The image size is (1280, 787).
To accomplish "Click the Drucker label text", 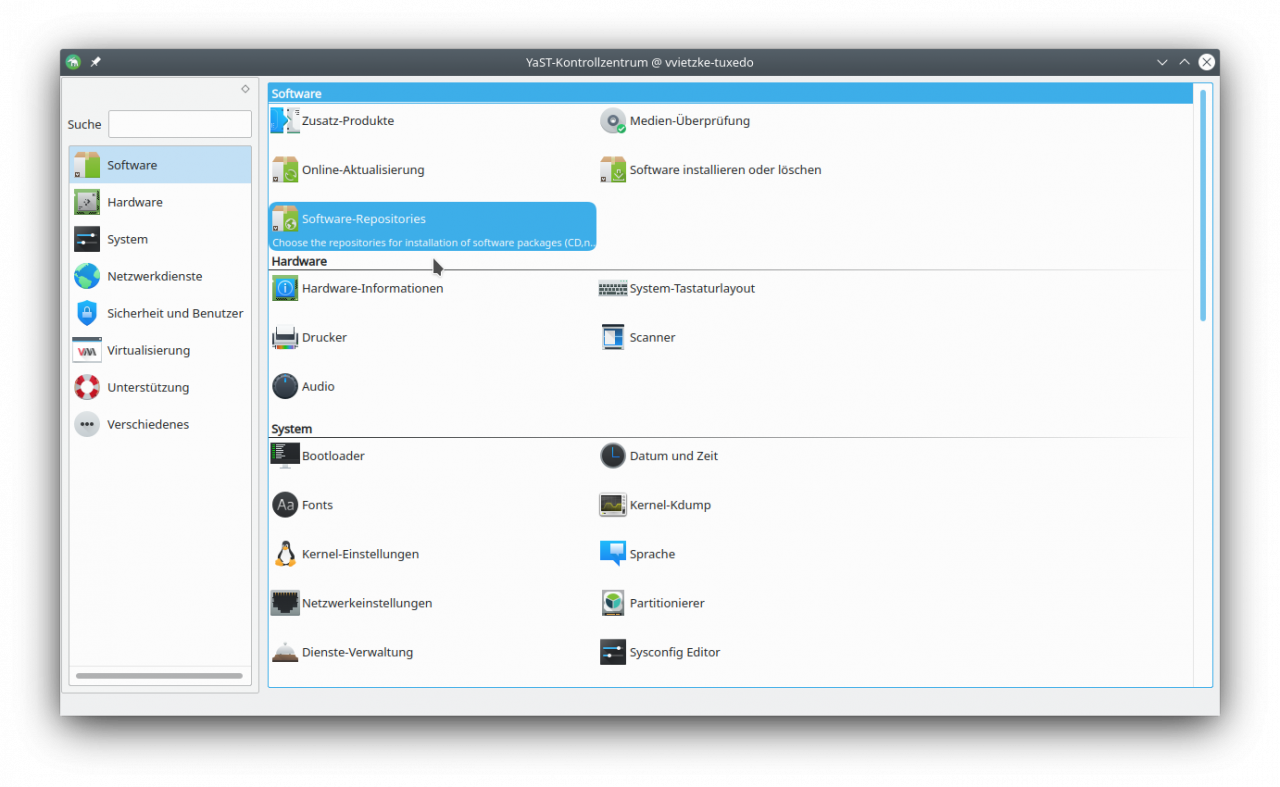I will (x=324, y=337).
